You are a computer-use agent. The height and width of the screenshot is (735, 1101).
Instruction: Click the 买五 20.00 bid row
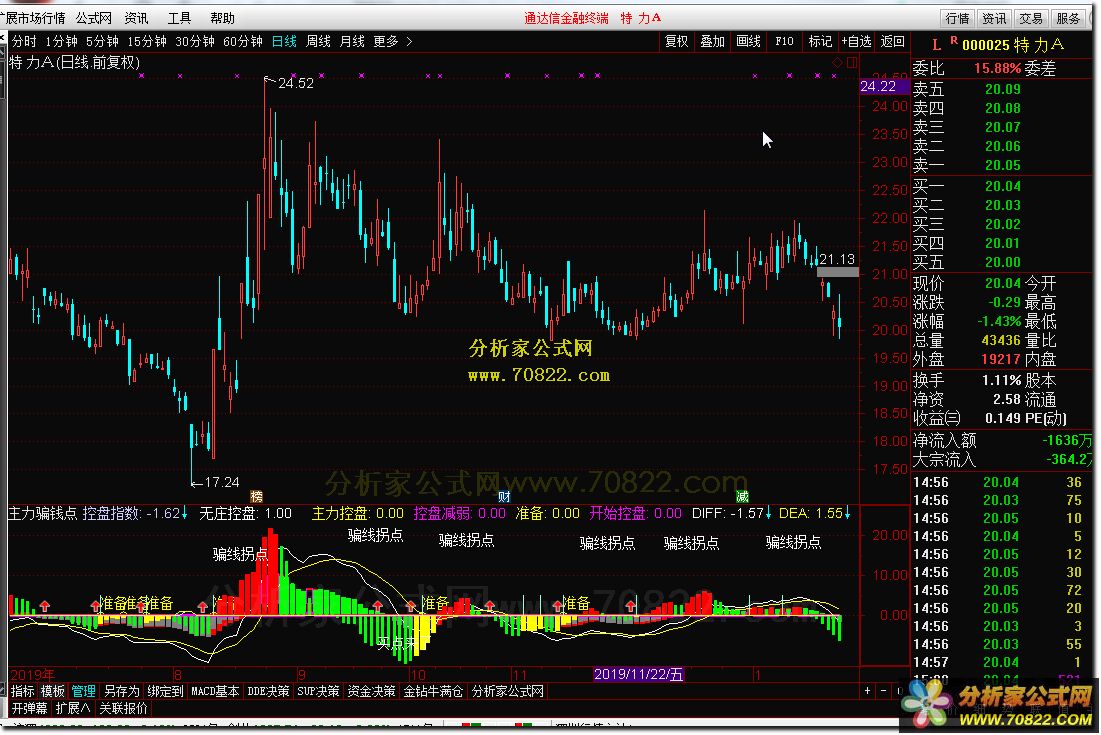coord(1002,263)
